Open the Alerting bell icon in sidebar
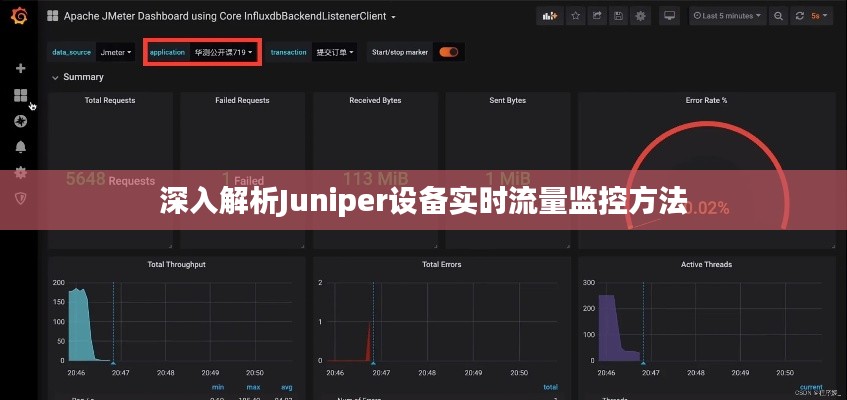The height and width of the screenshot is (400, 847). [x=21, y=146]
